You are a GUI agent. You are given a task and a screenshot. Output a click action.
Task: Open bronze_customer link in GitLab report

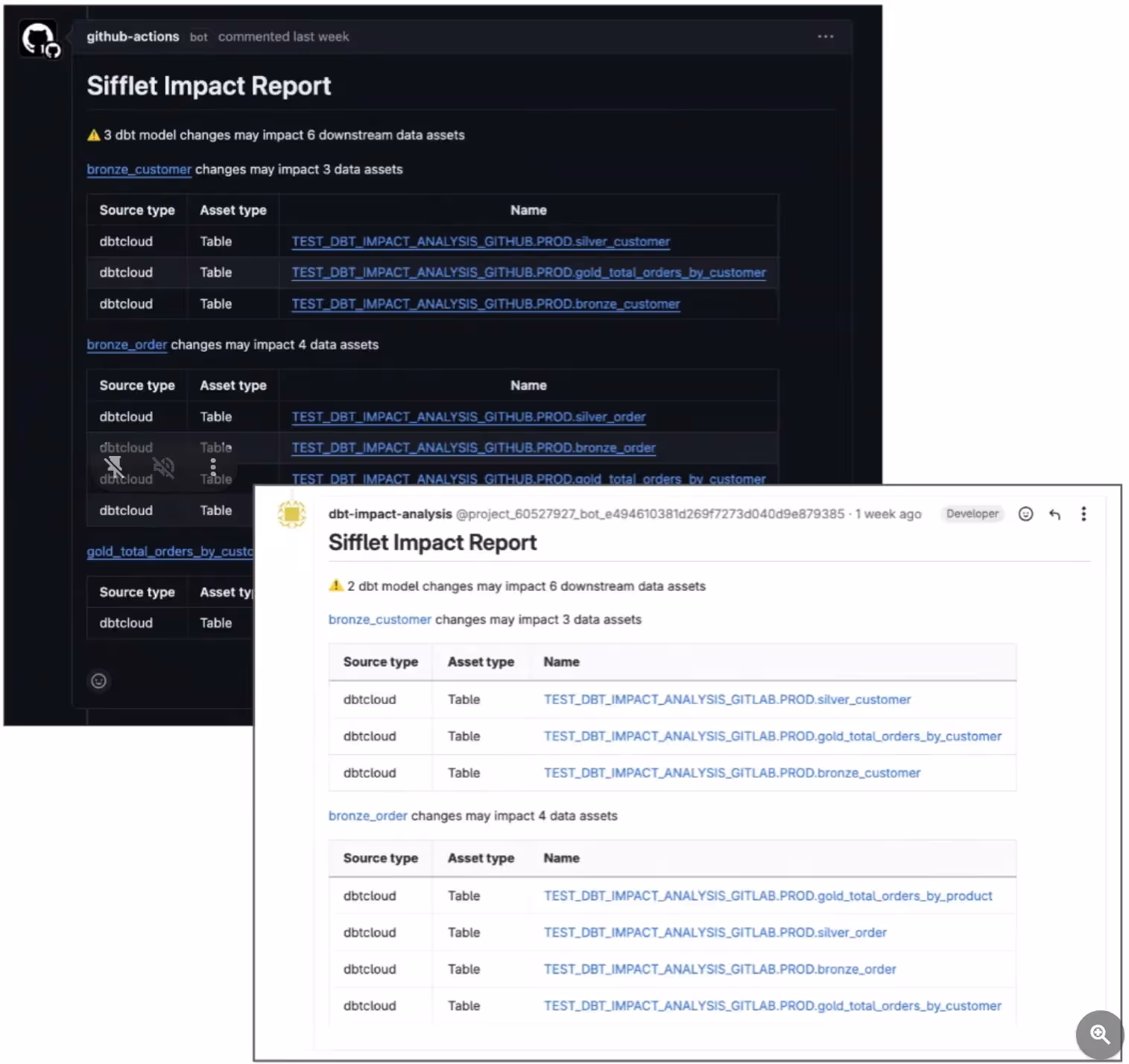[380, 619]
